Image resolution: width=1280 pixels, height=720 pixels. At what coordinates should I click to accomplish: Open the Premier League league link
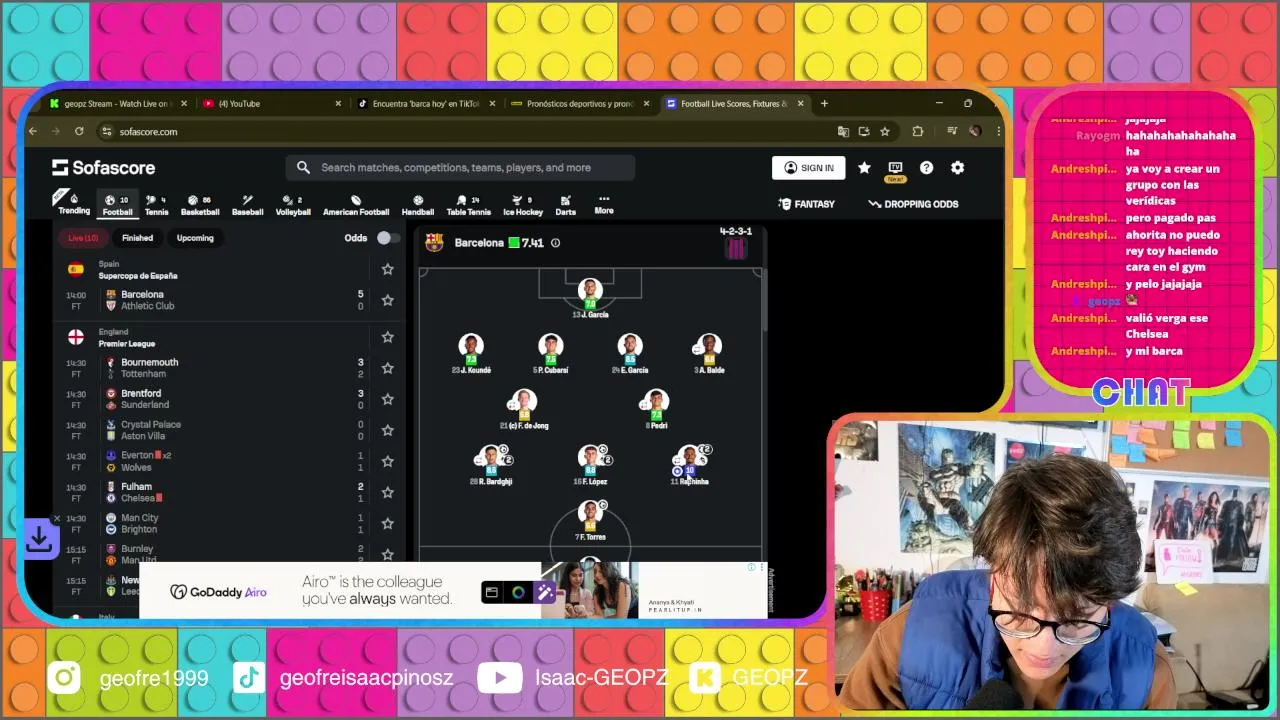tap(126, 344)
